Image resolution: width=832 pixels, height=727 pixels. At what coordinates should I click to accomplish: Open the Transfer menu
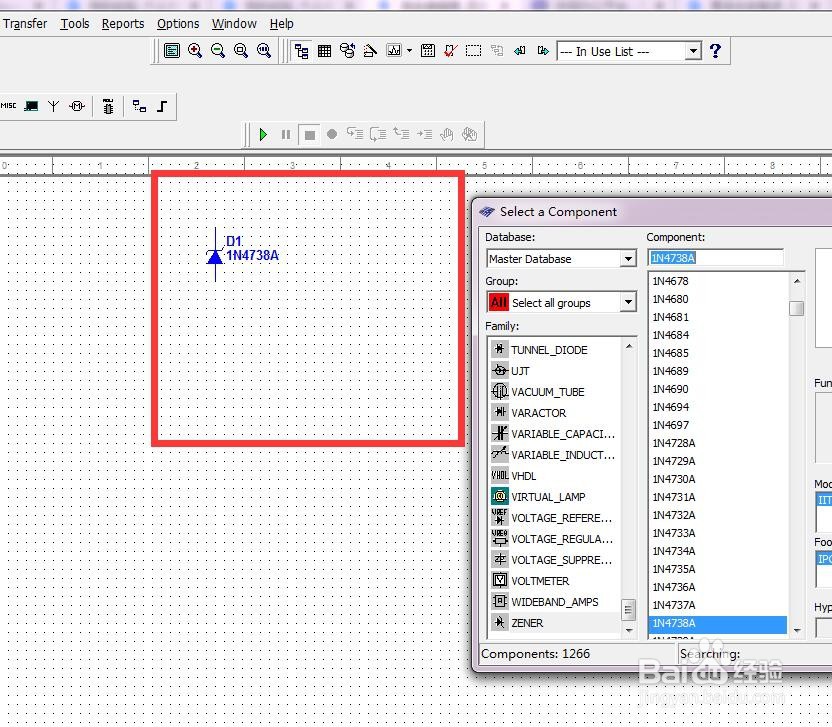click(x=24, y=24)
